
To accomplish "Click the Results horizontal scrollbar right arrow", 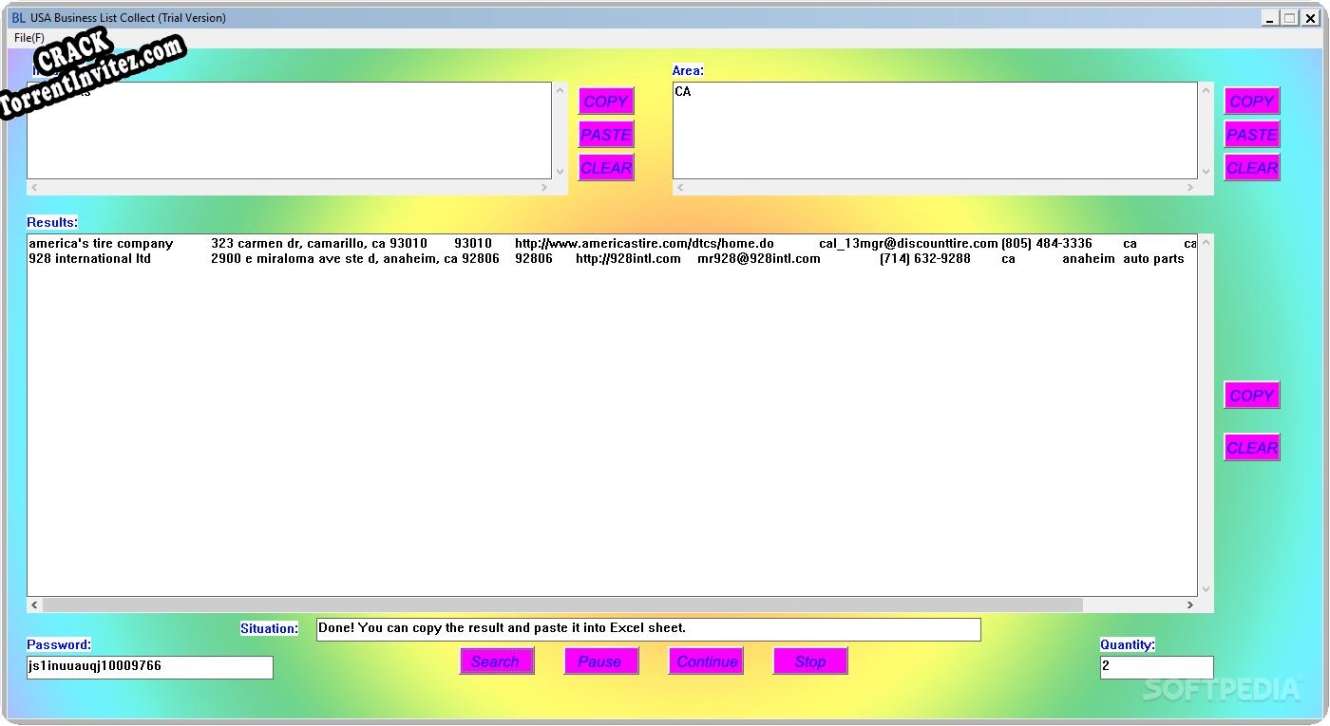I will tap(1189, 606).
